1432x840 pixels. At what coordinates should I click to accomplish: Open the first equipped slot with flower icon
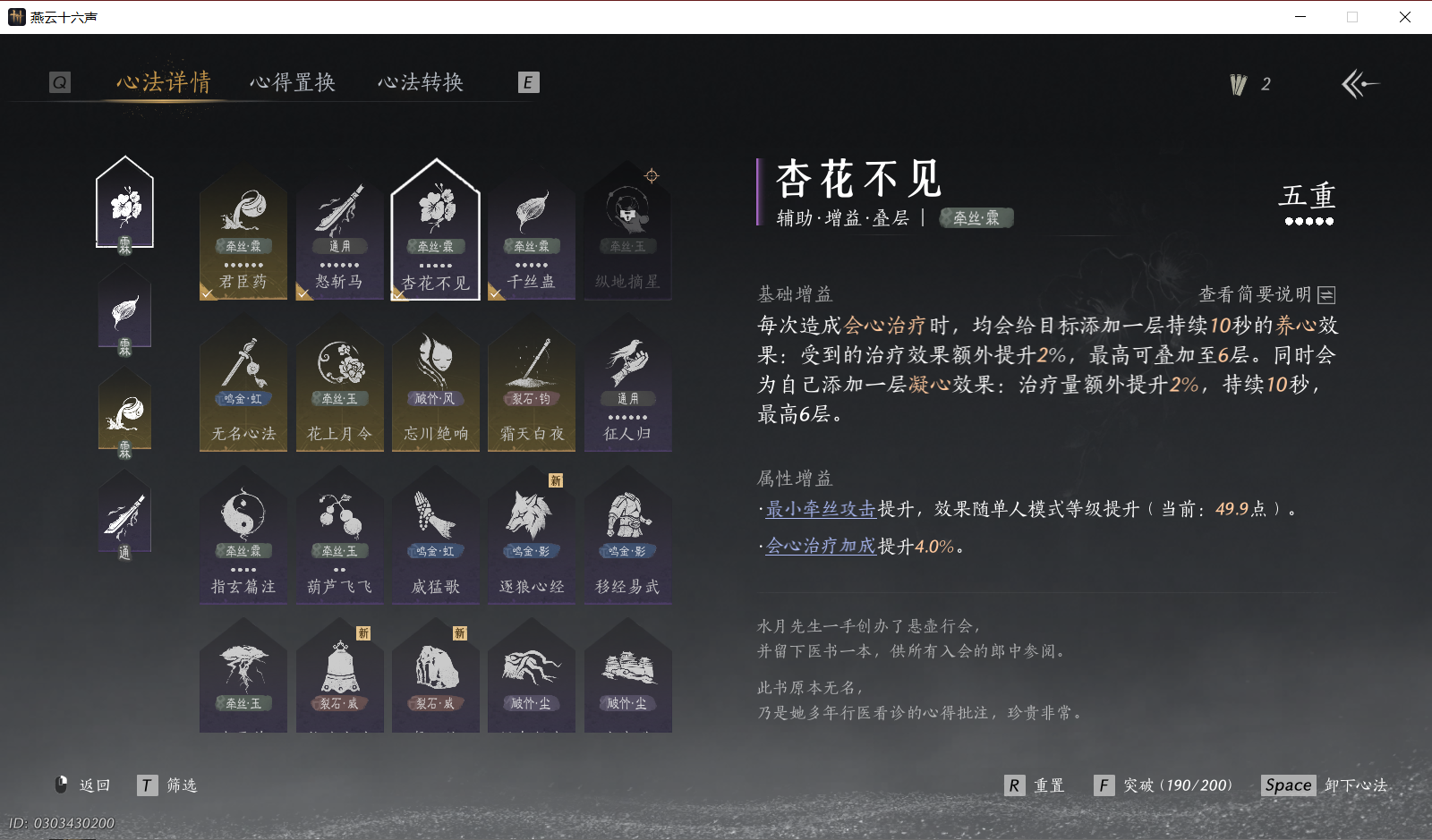pyautogui.click(x=125, y=206)
